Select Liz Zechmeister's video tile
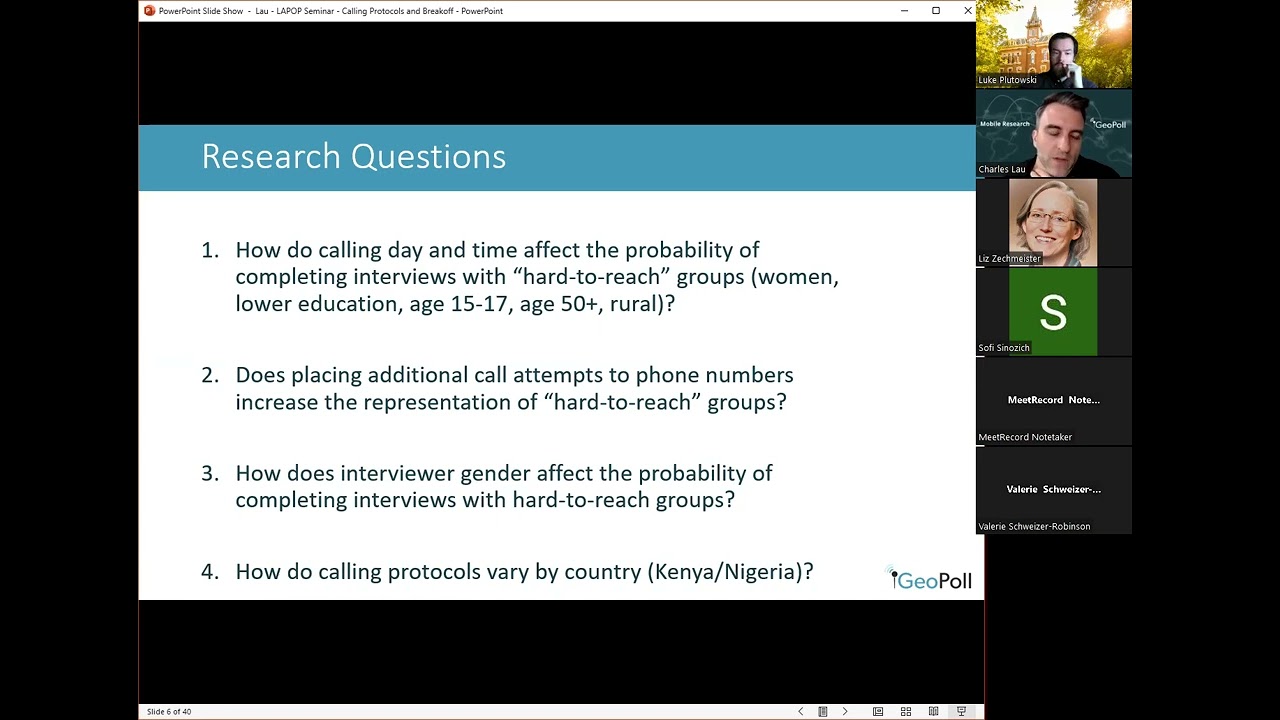 [1054, 222]
